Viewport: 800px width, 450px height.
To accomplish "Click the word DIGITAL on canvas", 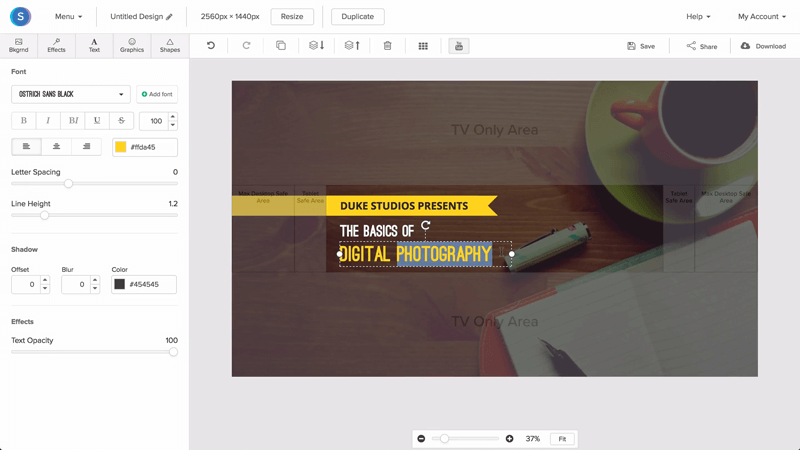I will (365, 254).
